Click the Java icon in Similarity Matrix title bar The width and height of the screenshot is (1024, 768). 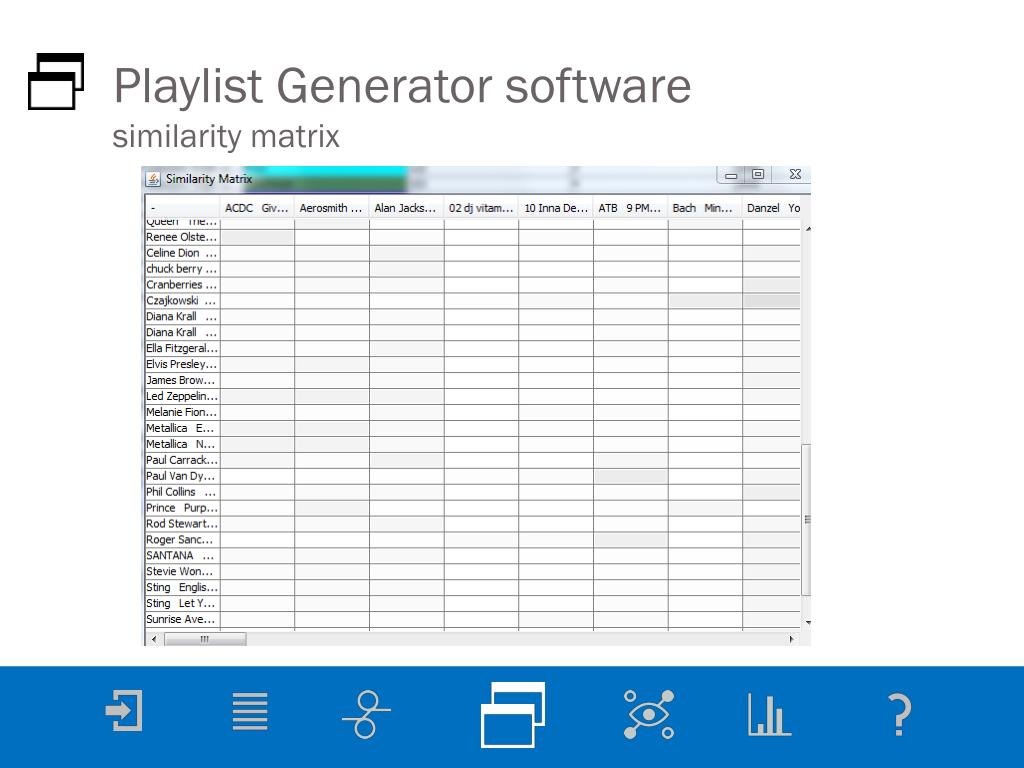pyautogui.click(x=153, y=179)
